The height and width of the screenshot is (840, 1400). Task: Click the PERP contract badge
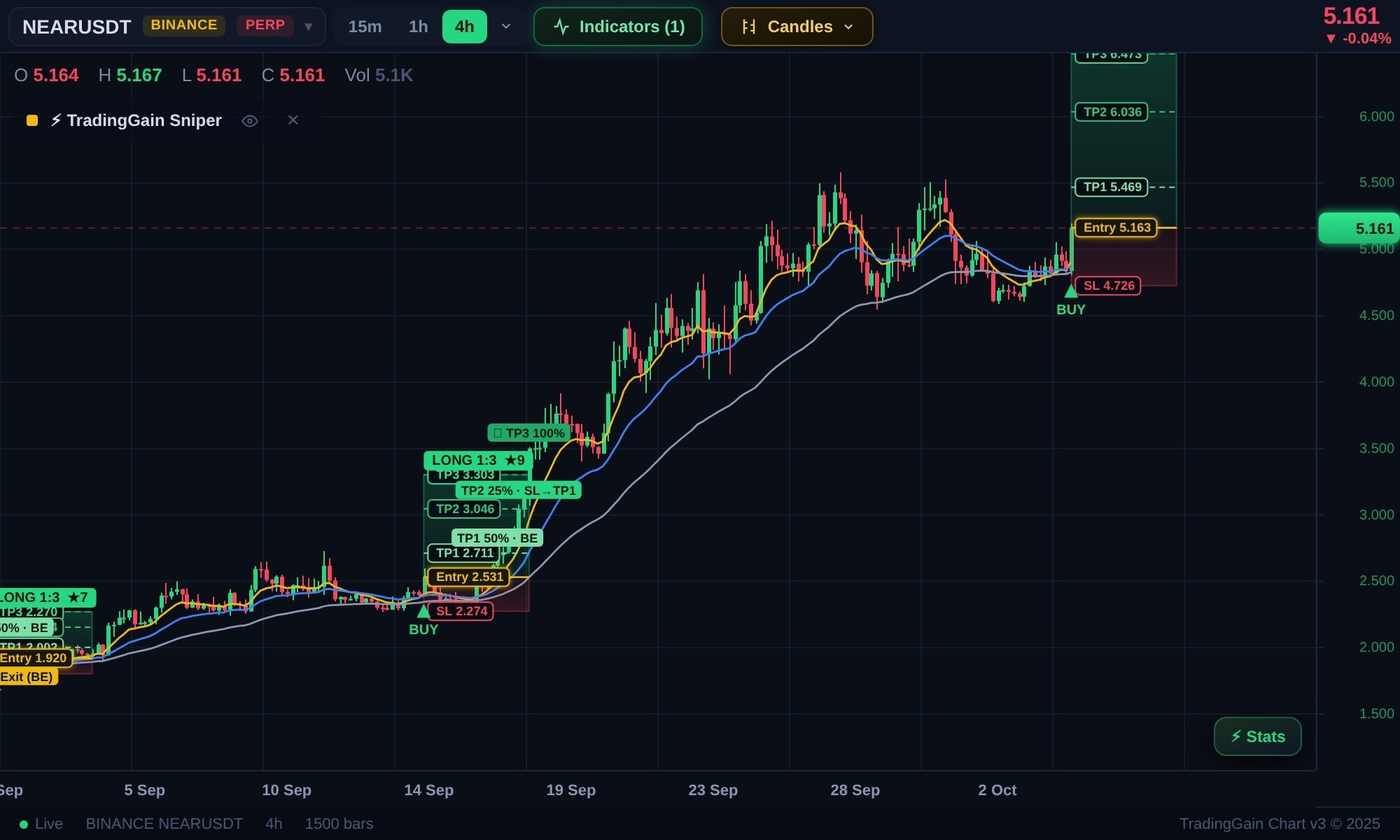(x=265, y=25)
